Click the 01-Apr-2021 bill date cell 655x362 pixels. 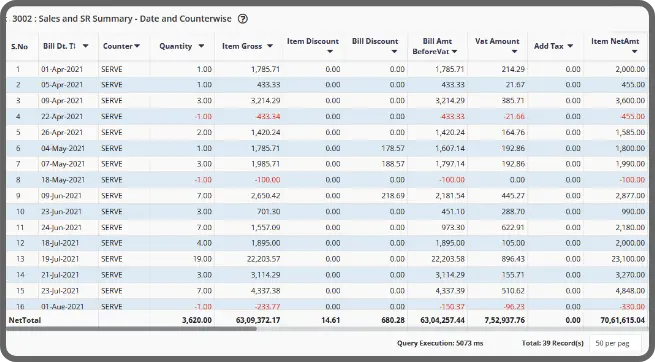pos(62,69)
